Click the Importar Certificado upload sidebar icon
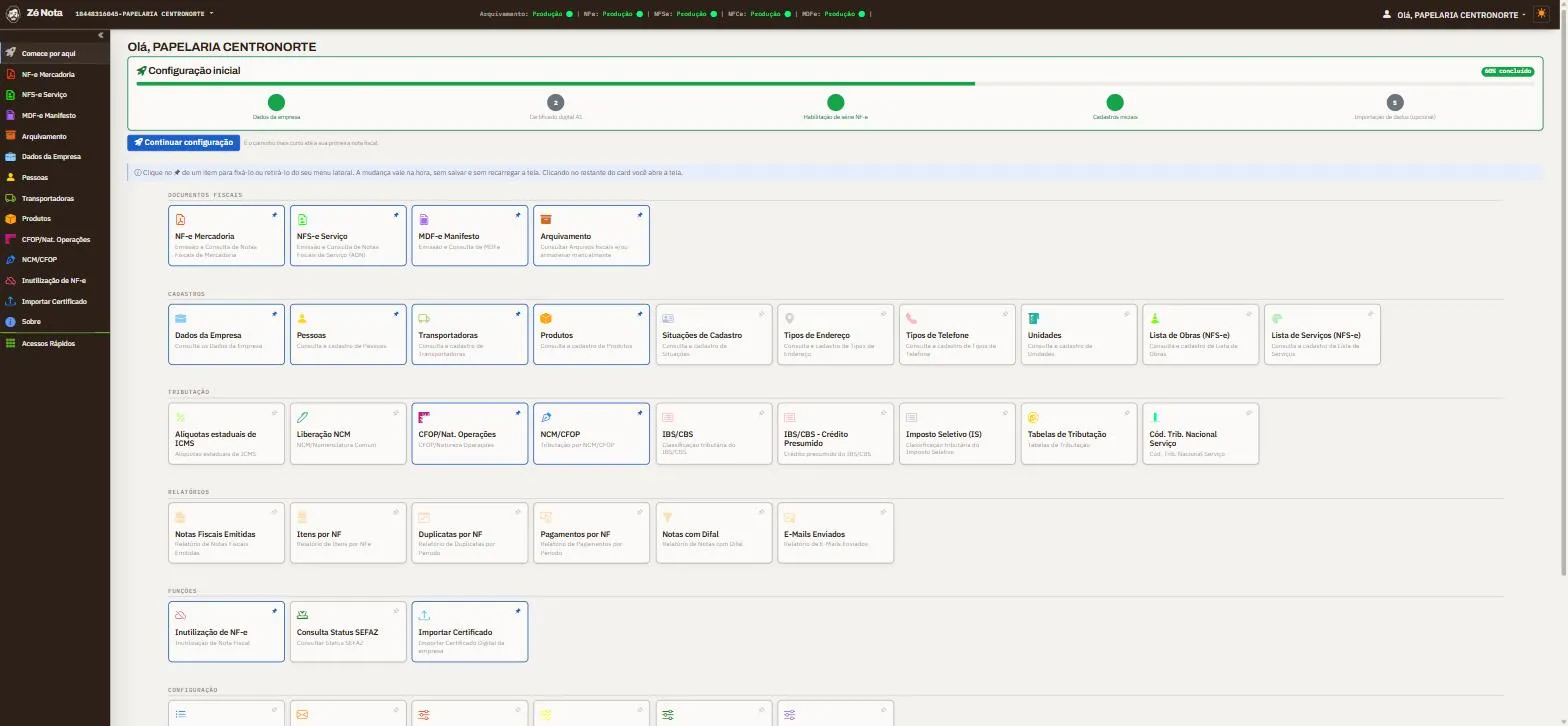Screen dimensions: 1568x726 pos(10,301)
